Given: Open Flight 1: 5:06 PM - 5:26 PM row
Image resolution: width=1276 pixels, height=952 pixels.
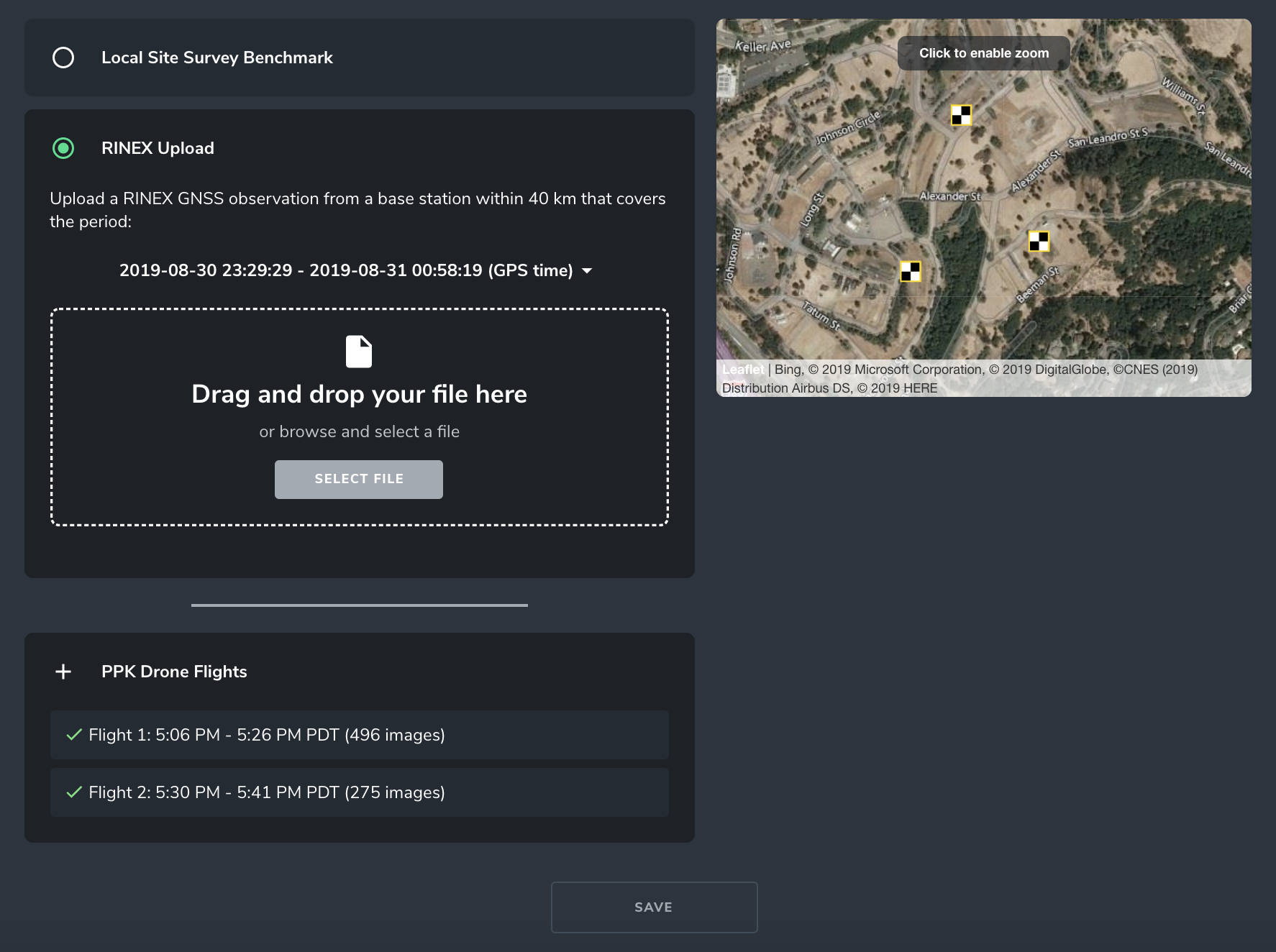Looking at the screenshot, I should [360, 735].
